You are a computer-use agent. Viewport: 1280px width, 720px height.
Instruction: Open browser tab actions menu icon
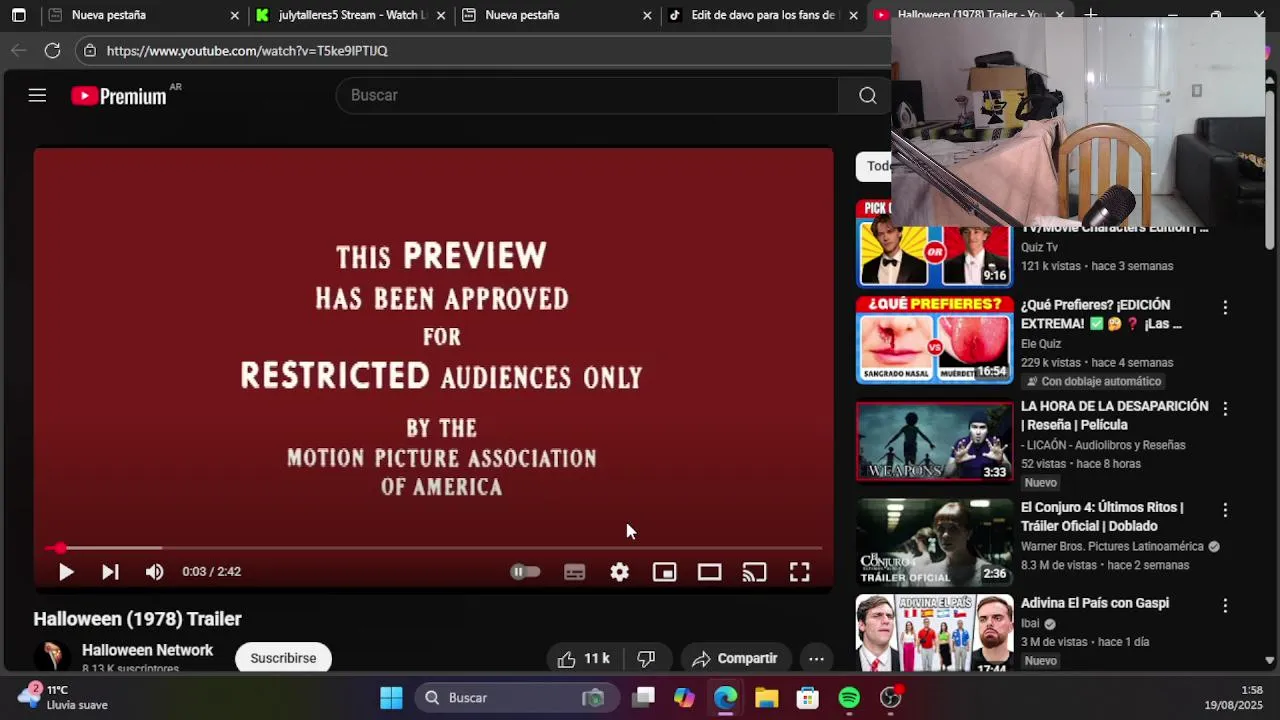[x=18, y=15]
